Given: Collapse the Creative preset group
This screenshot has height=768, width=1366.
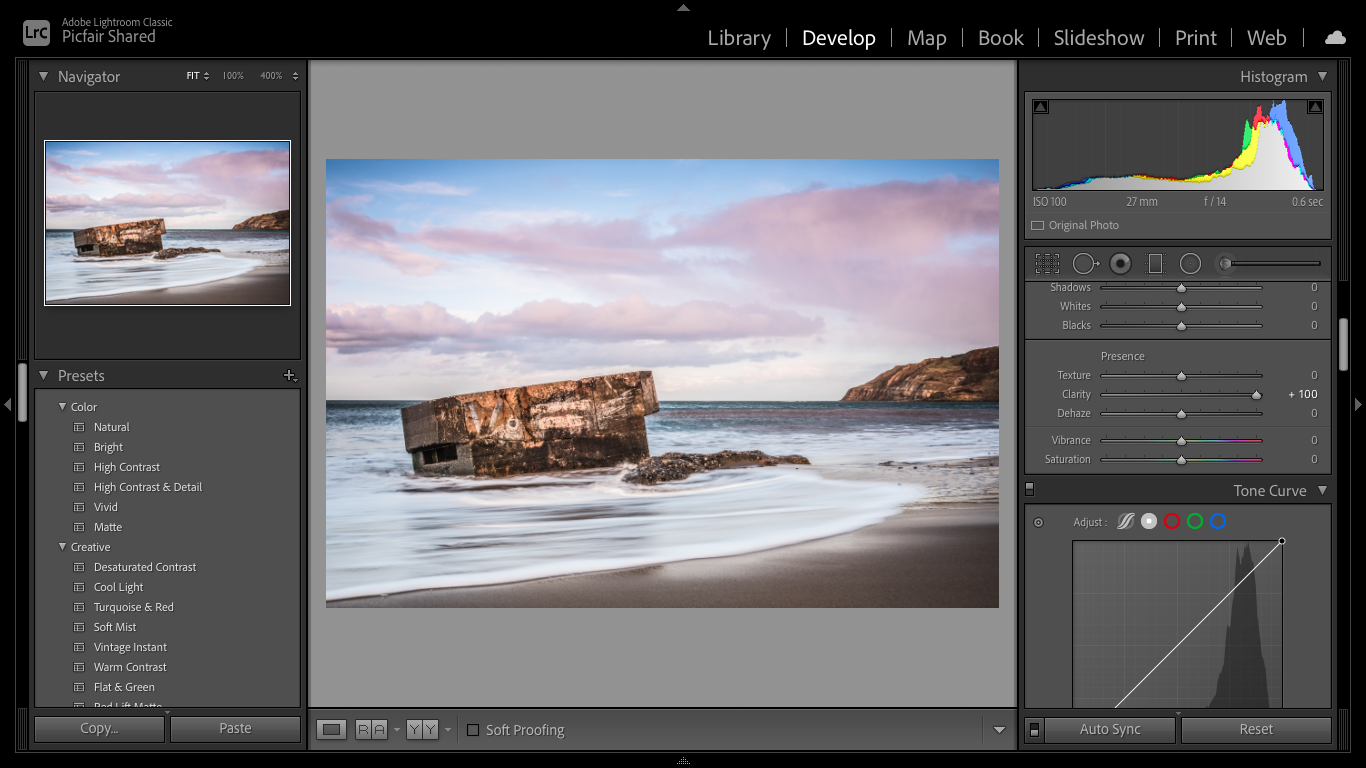Looking at the screenshot, I should pyautogui.click(x=62, y=547).
